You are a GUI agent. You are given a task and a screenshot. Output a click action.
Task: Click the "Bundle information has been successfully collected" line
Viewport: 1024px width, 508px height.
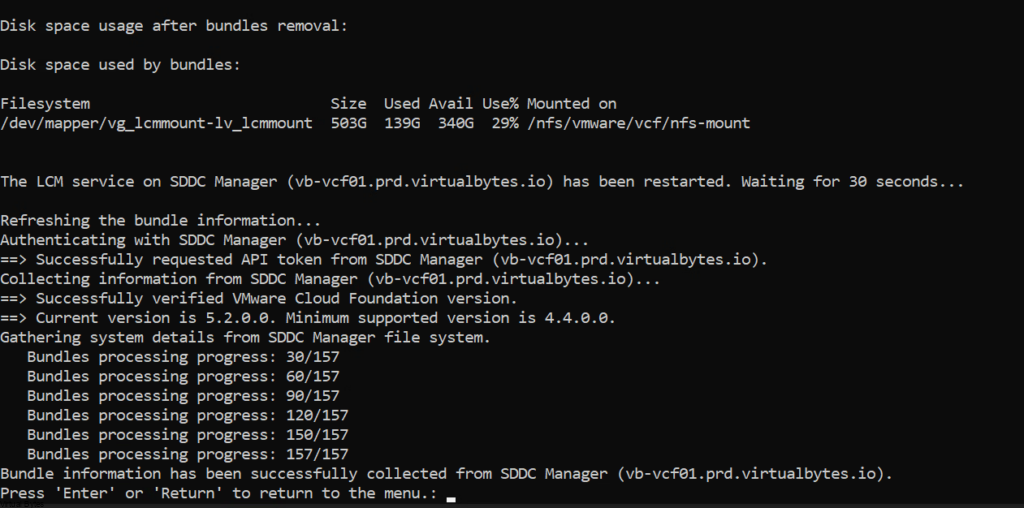point(446,474)
